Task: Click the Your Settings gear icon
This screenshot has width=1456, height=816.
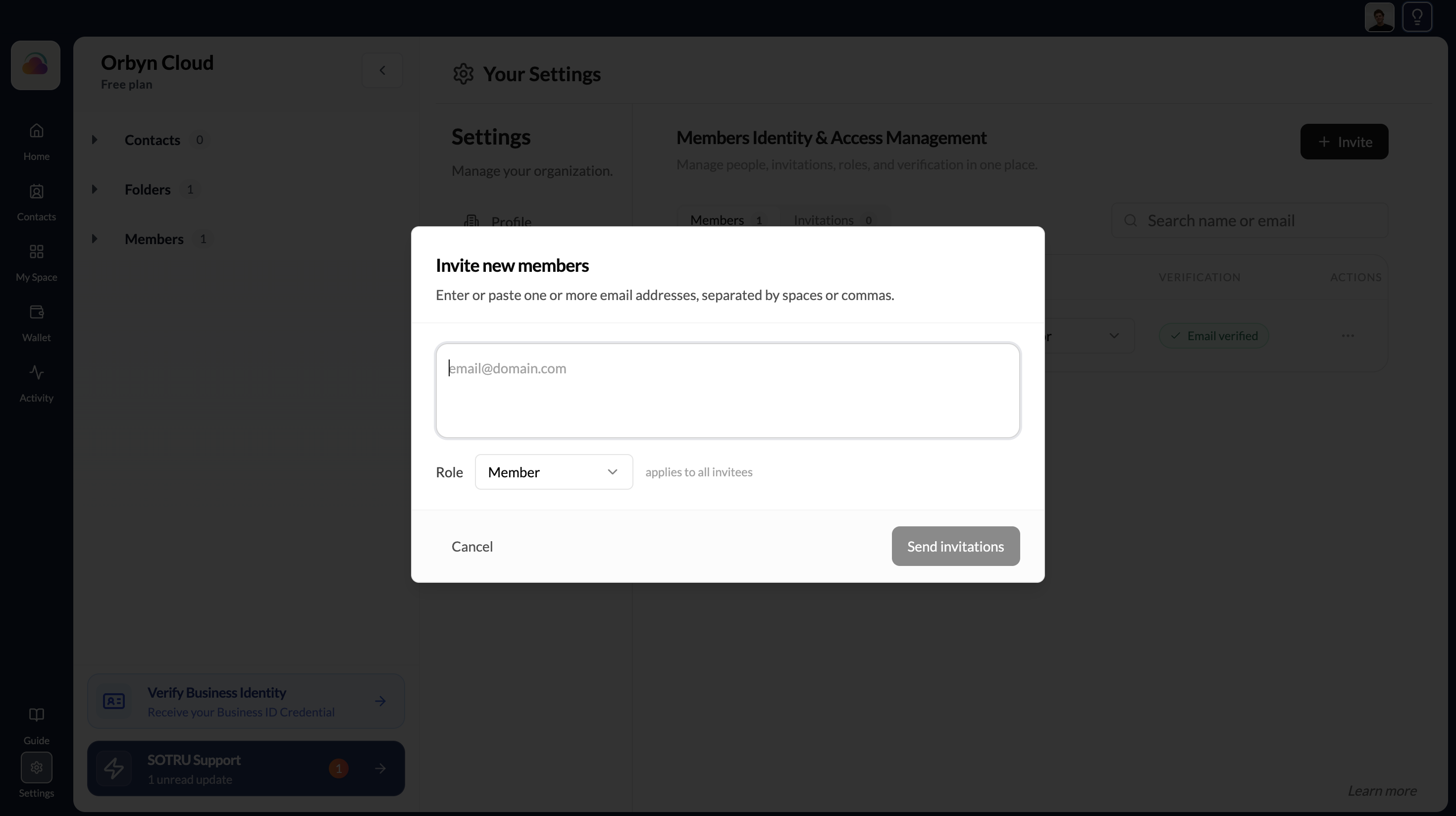Action: (463, 74)
